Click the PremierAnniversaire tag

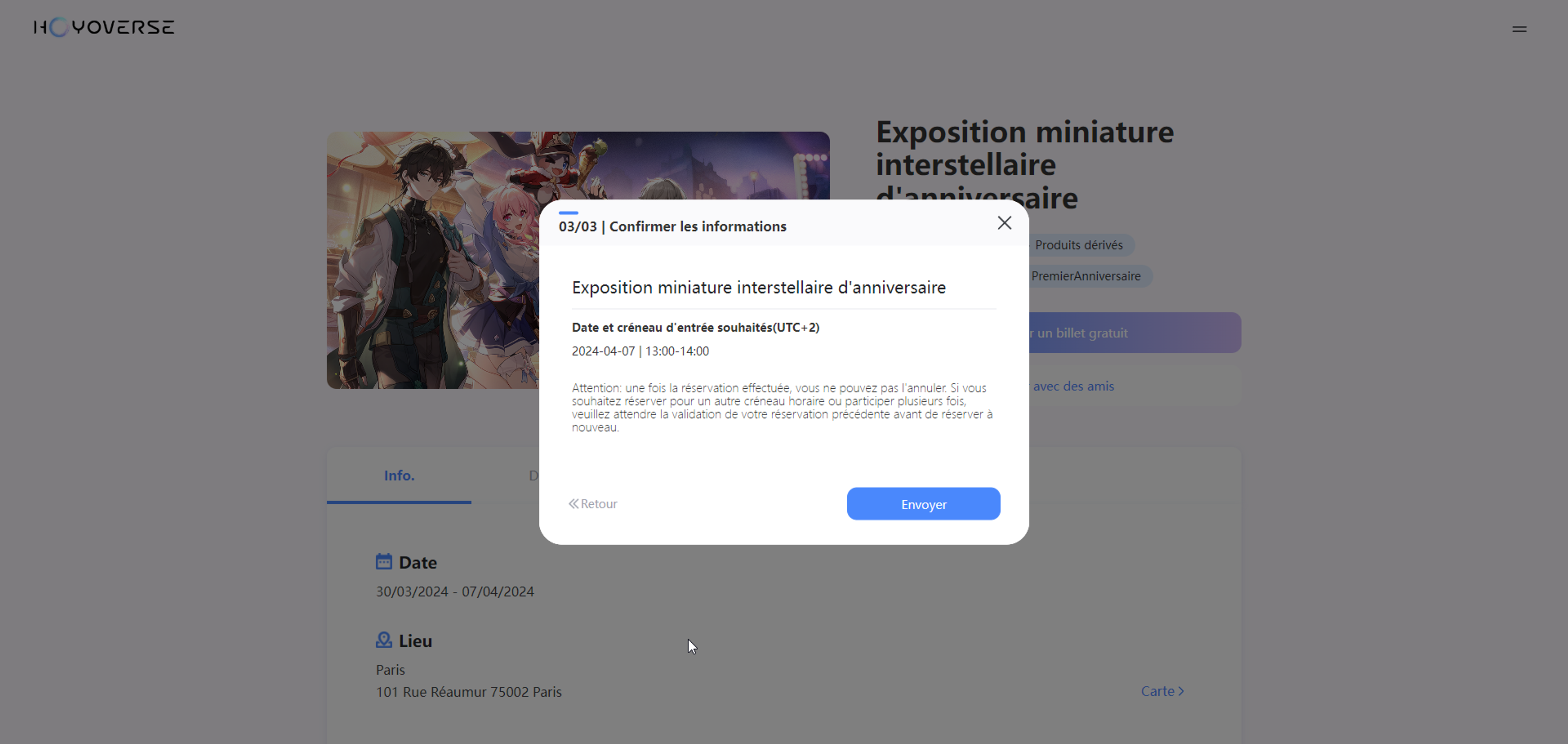click(1086, 276)
